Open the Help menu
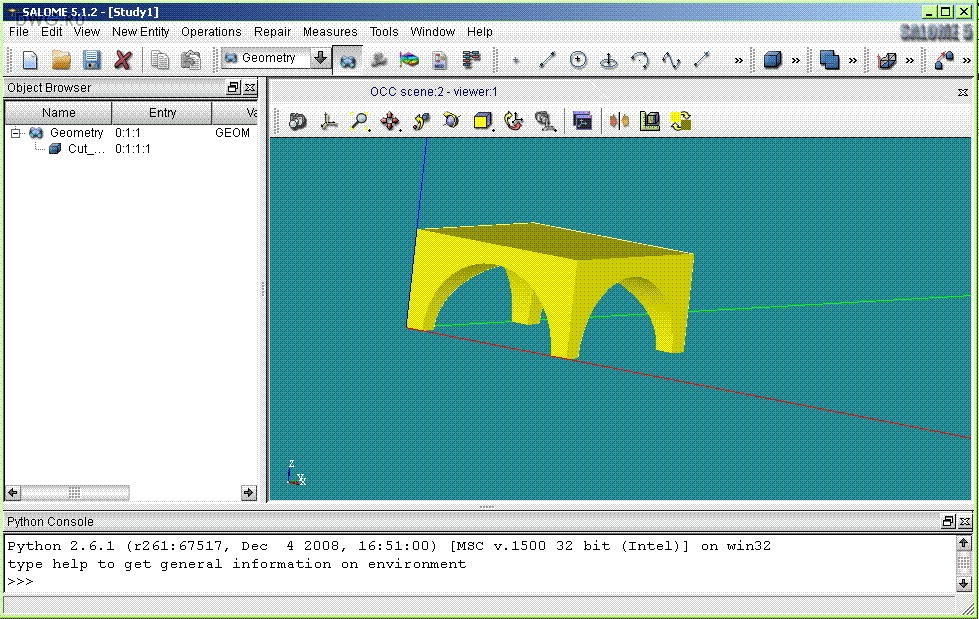Viewport: 979px width, 619px height. click(480, 32)
